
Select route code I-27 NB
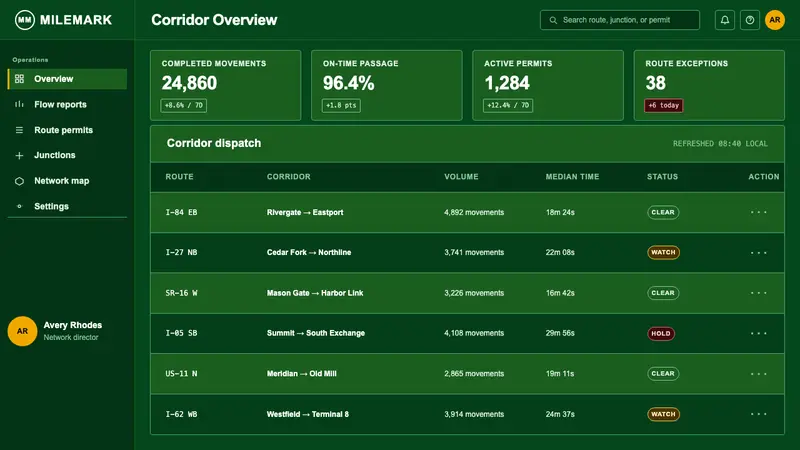[181, 253]
